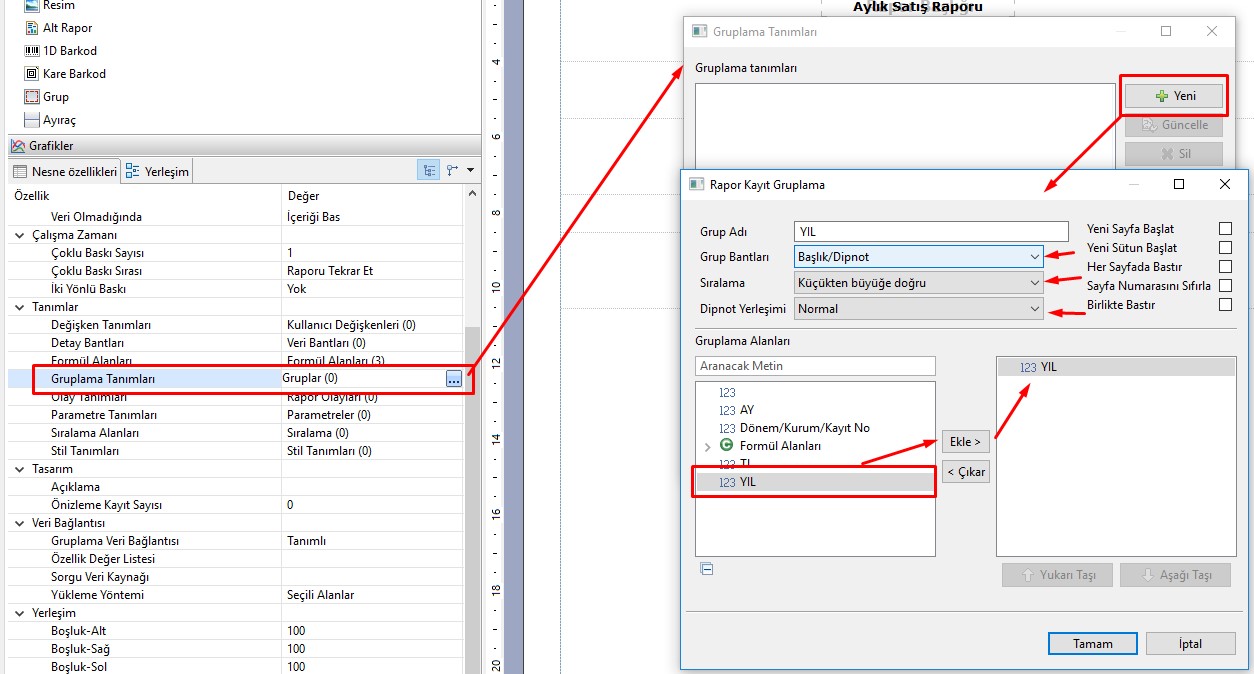Screen dimensions: 1254x674
Task: Switch to the Yerleşim tab
Action: 158,172
